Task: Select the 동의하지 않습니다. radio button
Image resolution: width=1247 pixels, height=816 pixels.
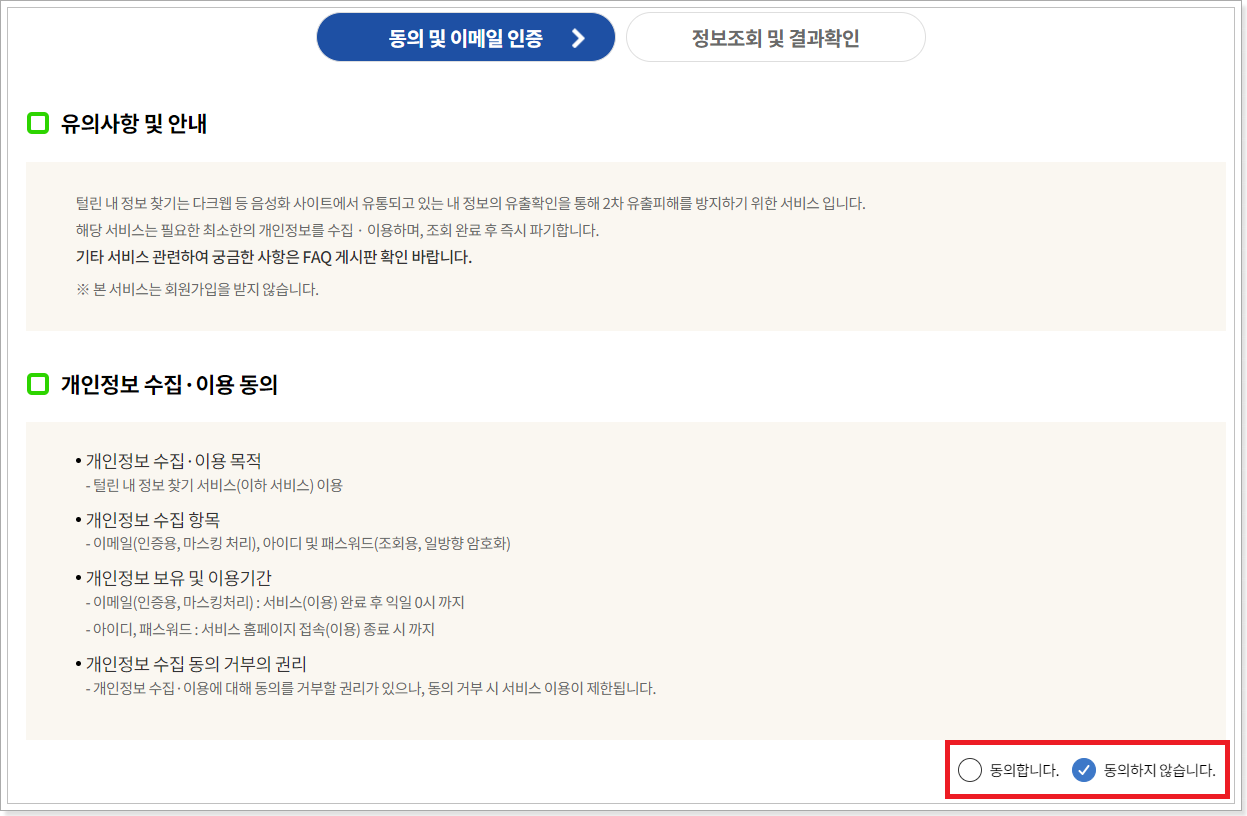Action: click(1084, 770)
